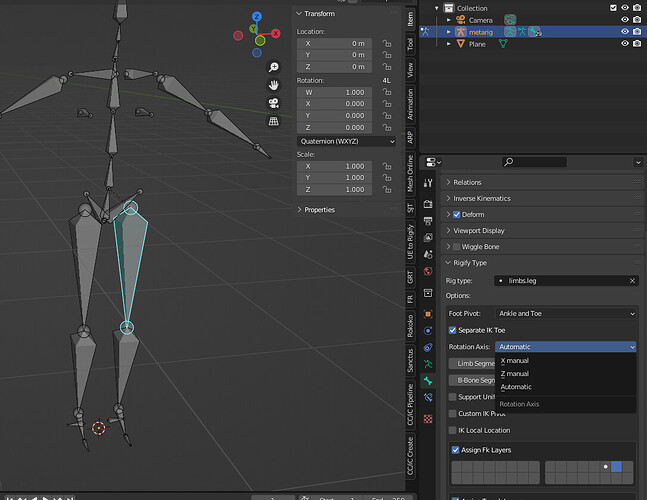647x500 pixels.
Task: Enable the Custom IK Pivot checkbox
Action: click(x=453, y=413)
